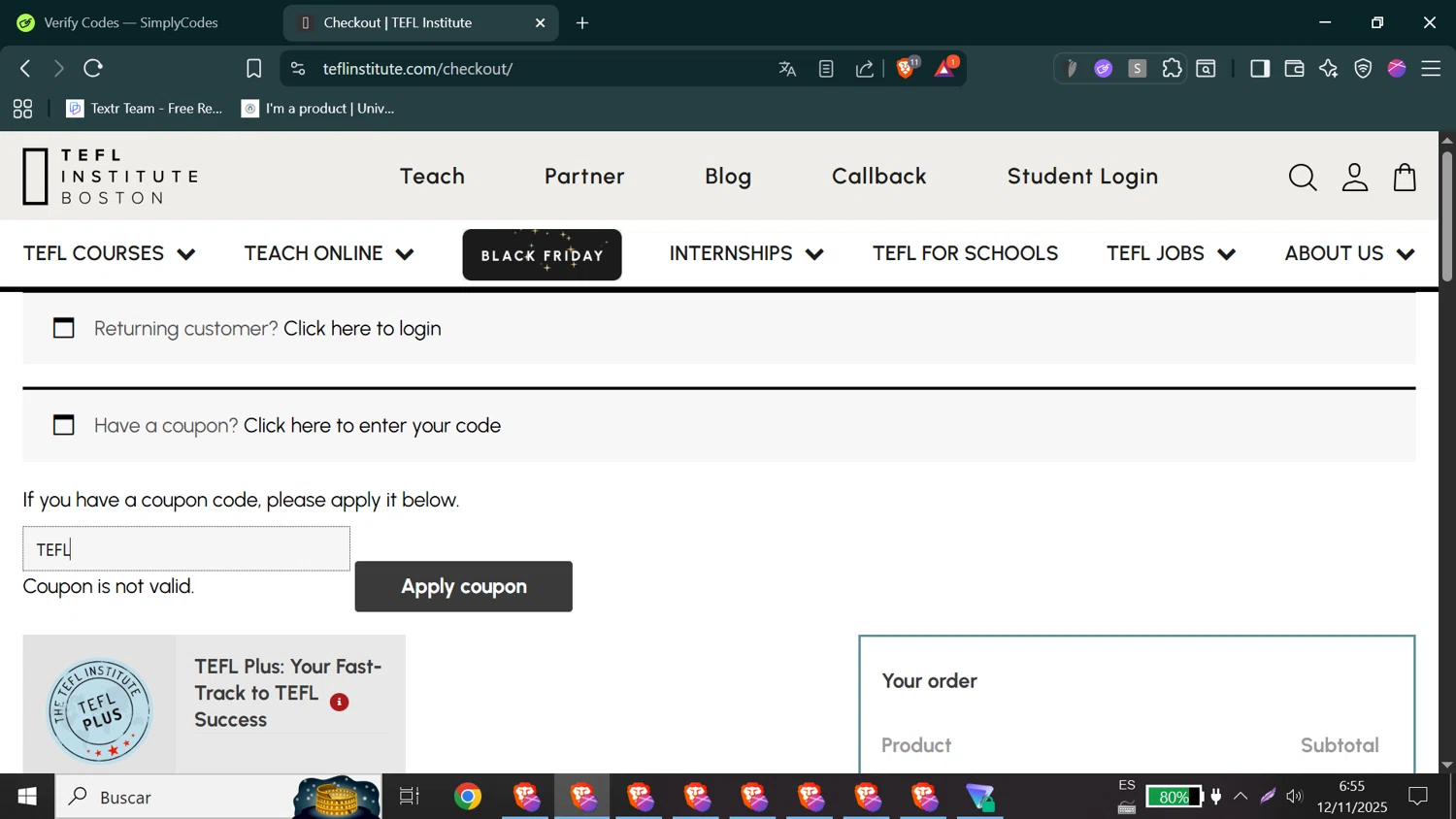Open Chrome from the taskbar
The height and width of the screenshot is (819, 1456).
click(468, 797)
